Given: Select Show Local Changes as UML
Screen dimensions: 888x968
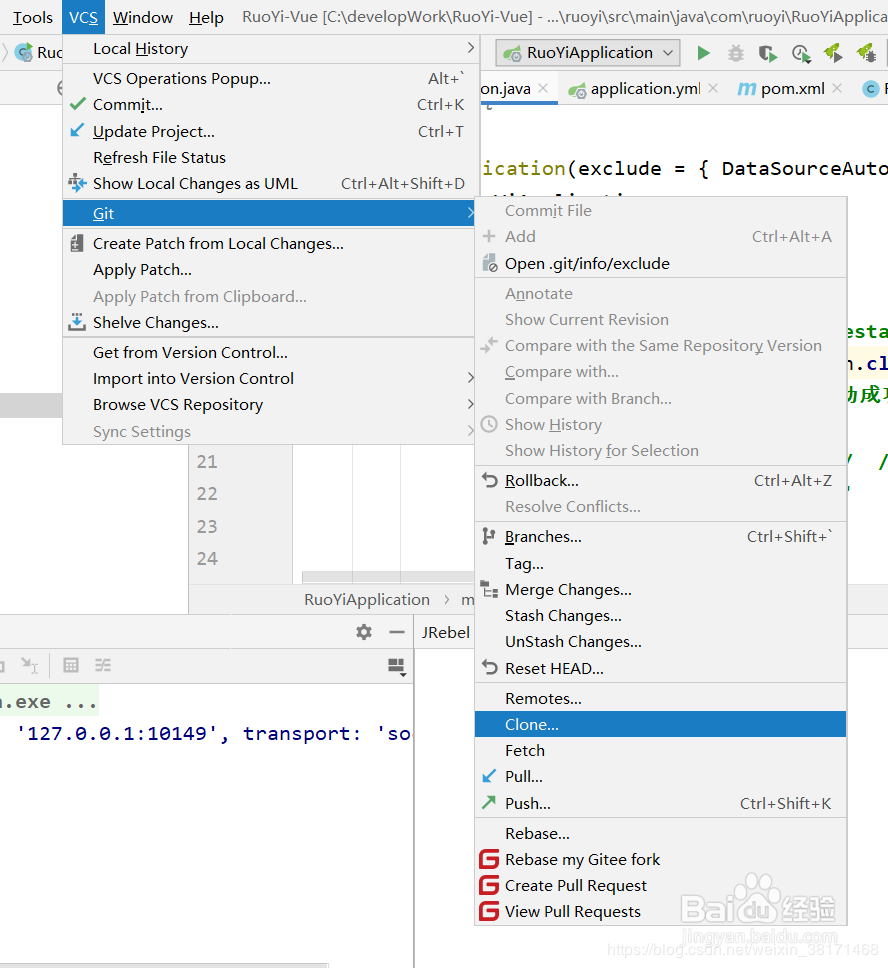Looking at the screenshot, I should coord(271,184).
